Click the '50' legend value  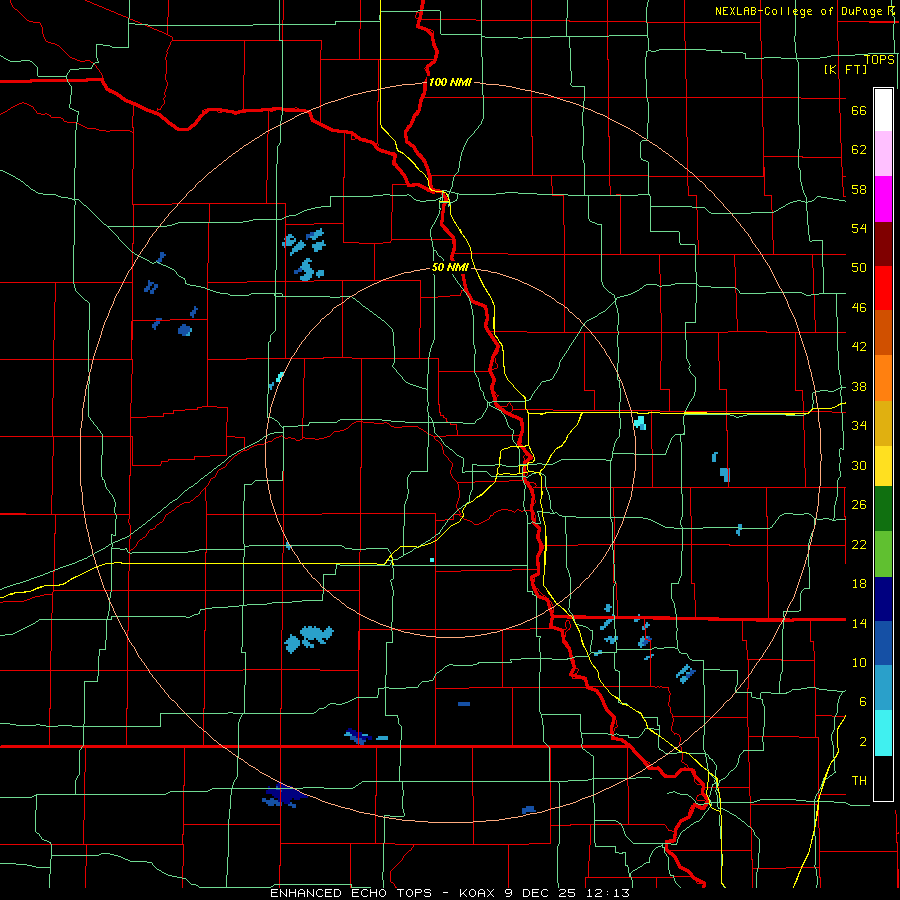859,268
